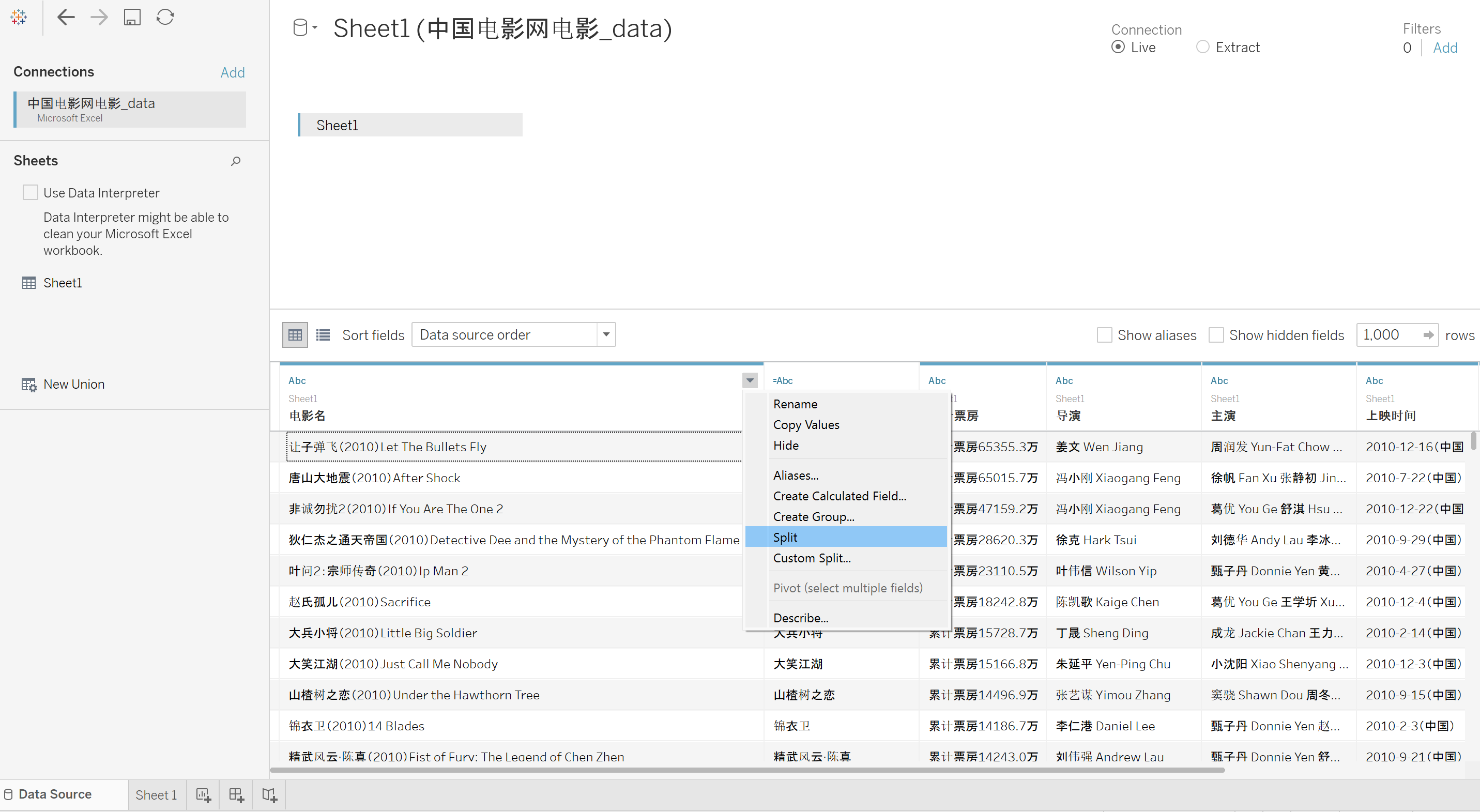Viewport: 1480px width, 812px height.
Task: Click the new dashboard icon
Action: click(x=236, y=795)
